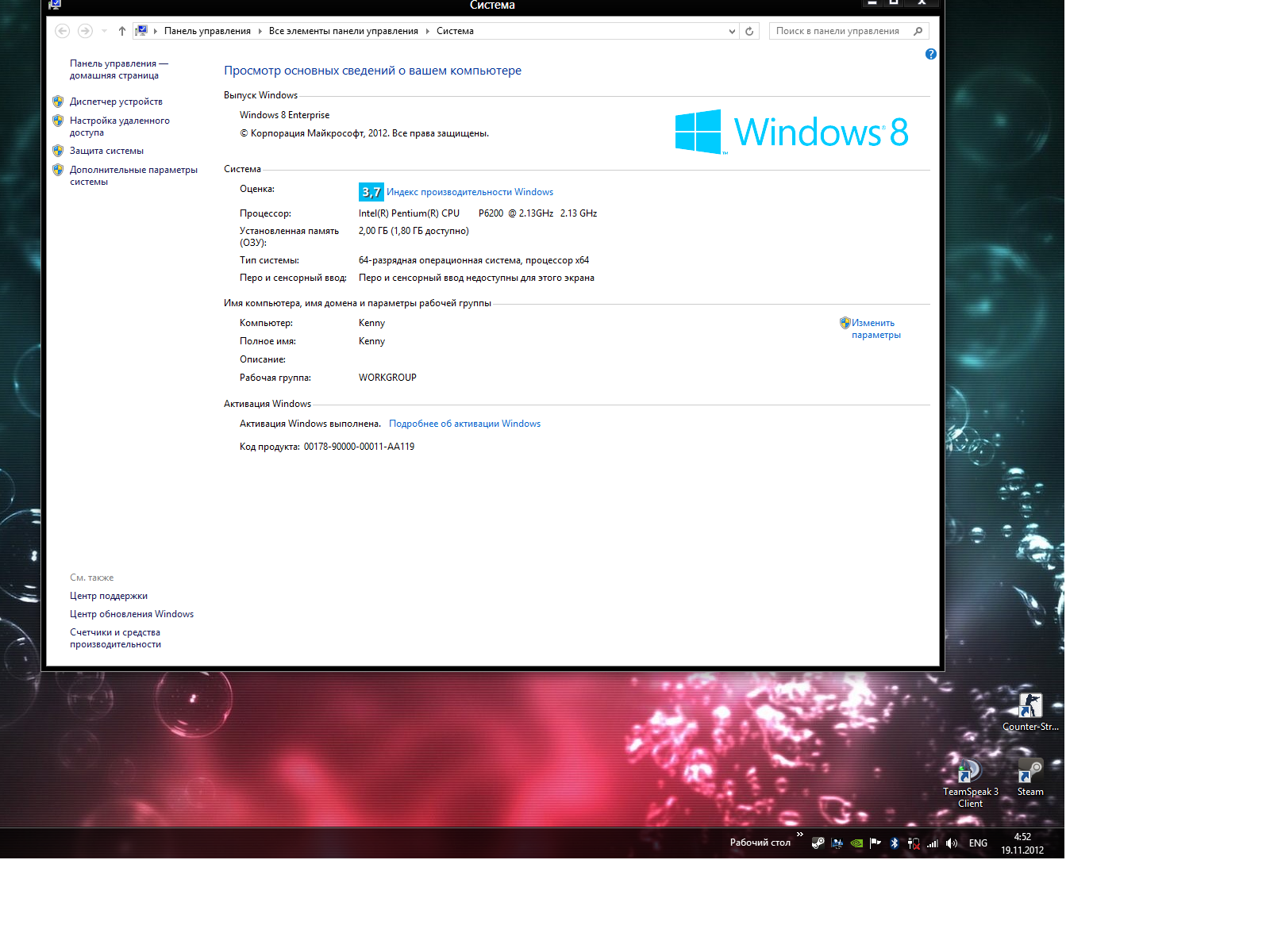
Task: Click the search magnifier icon
Action: [918, 31]
